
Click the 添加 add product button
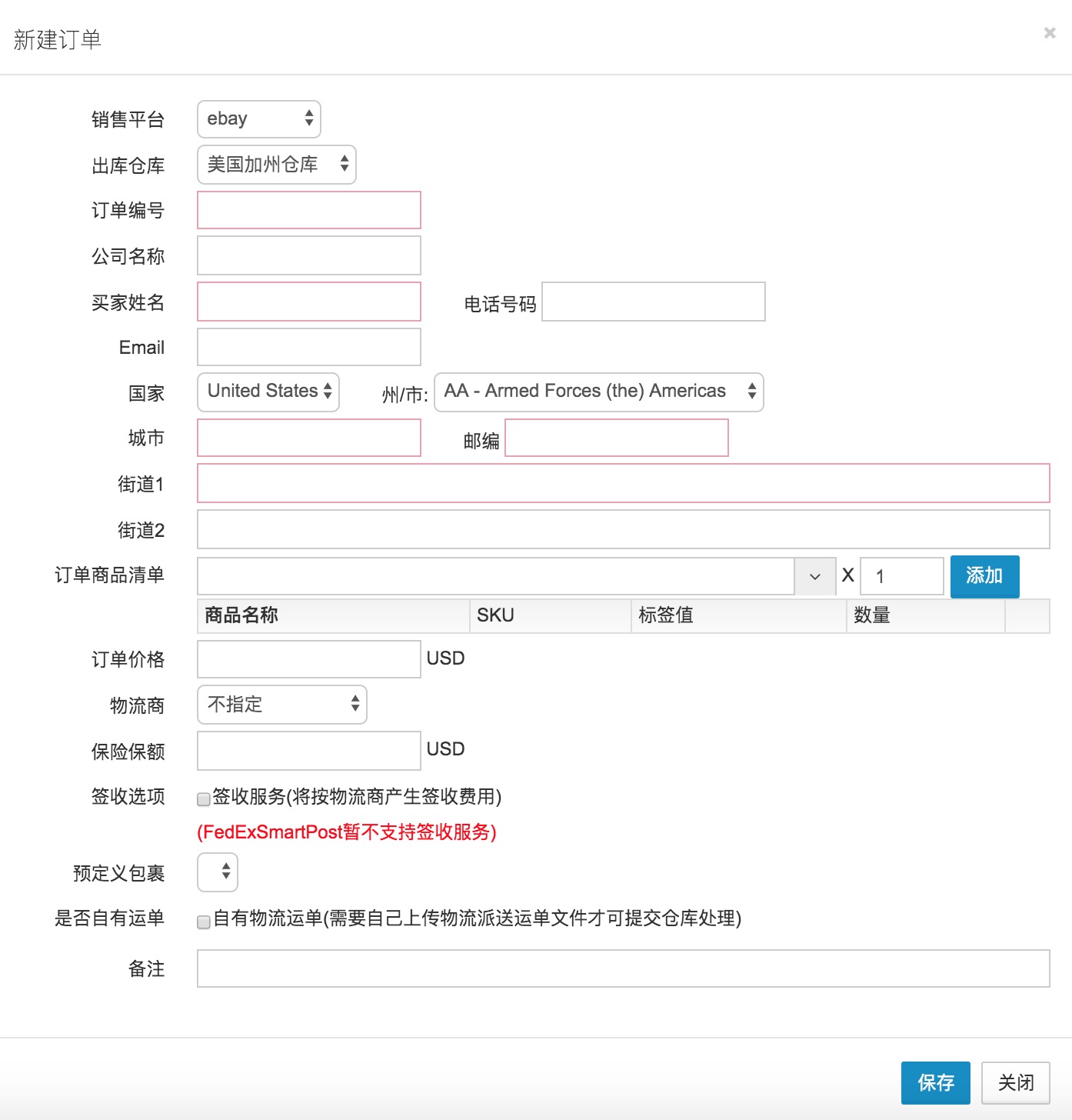coord(984,576)
